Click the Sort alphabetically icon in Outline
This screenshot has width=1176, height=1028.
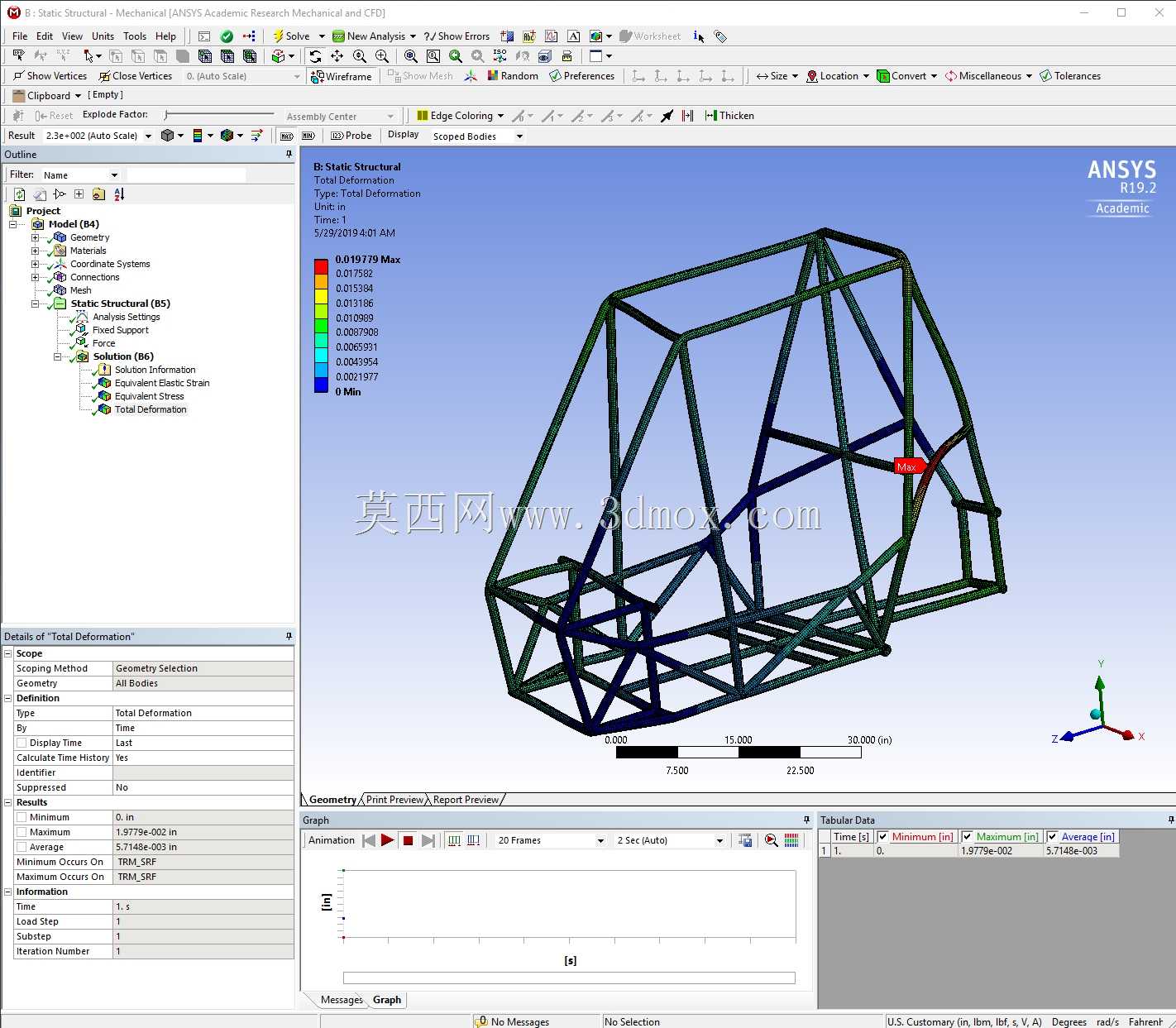119,194
